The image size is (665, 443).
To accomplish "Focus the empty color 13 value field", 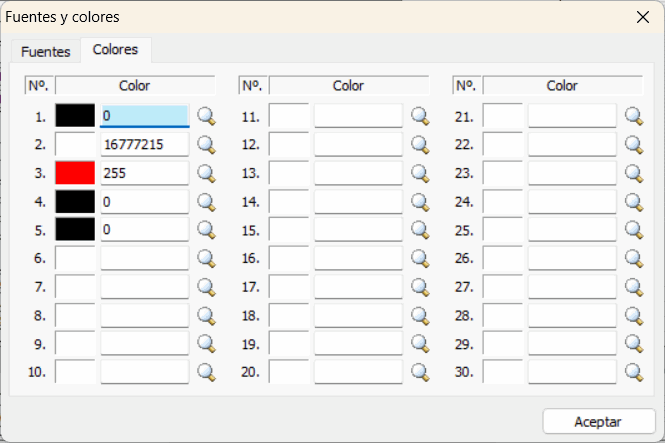I will click(358, 173).
